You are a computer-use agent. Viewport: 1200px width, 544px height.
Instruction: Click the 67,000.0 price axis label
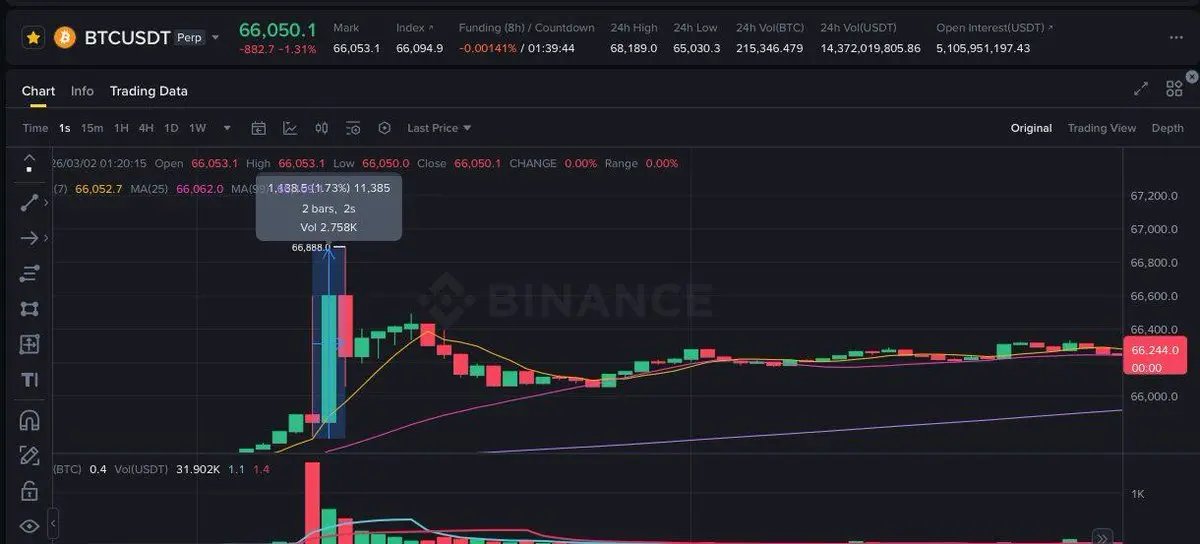(1153, 230)
